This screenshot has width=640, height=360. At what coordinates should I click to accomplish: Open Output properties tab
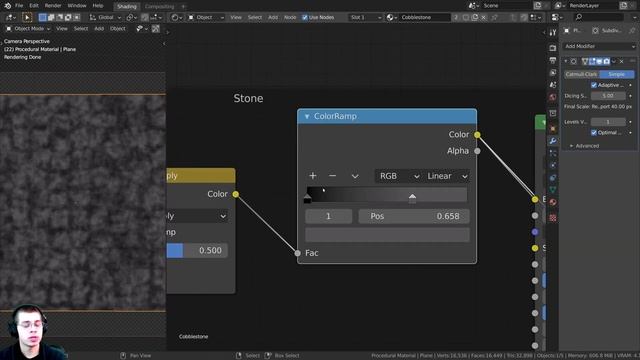click(x=553, y=60)
